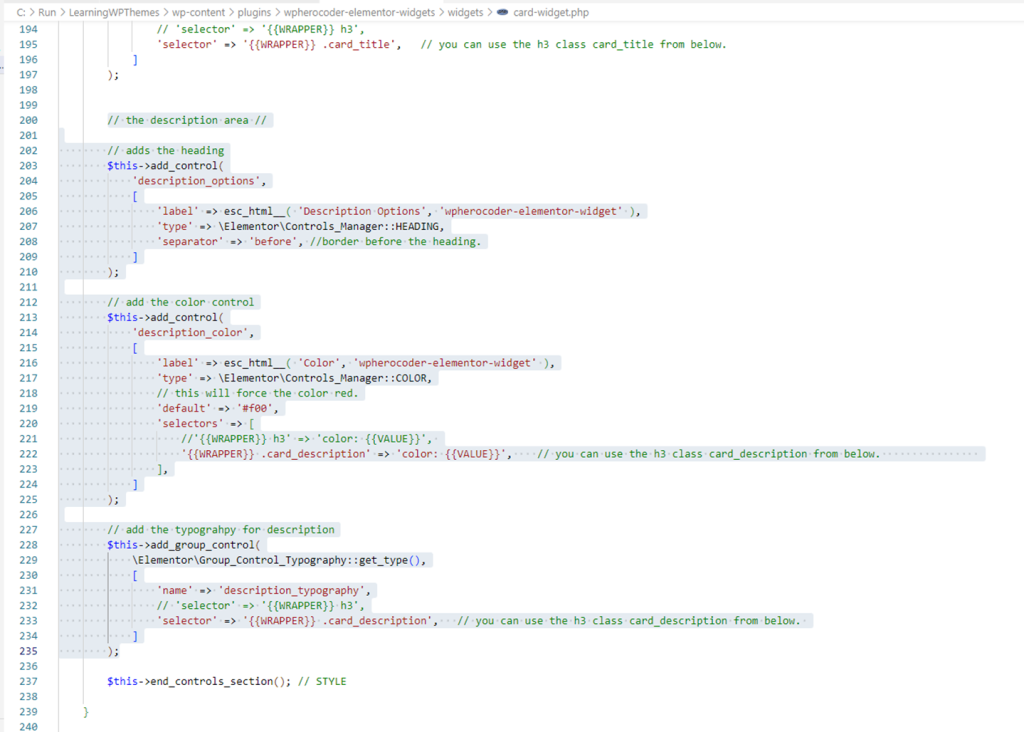Click line number 203 in the gutter
1024x732 pixels.
(x=28, y=166)
